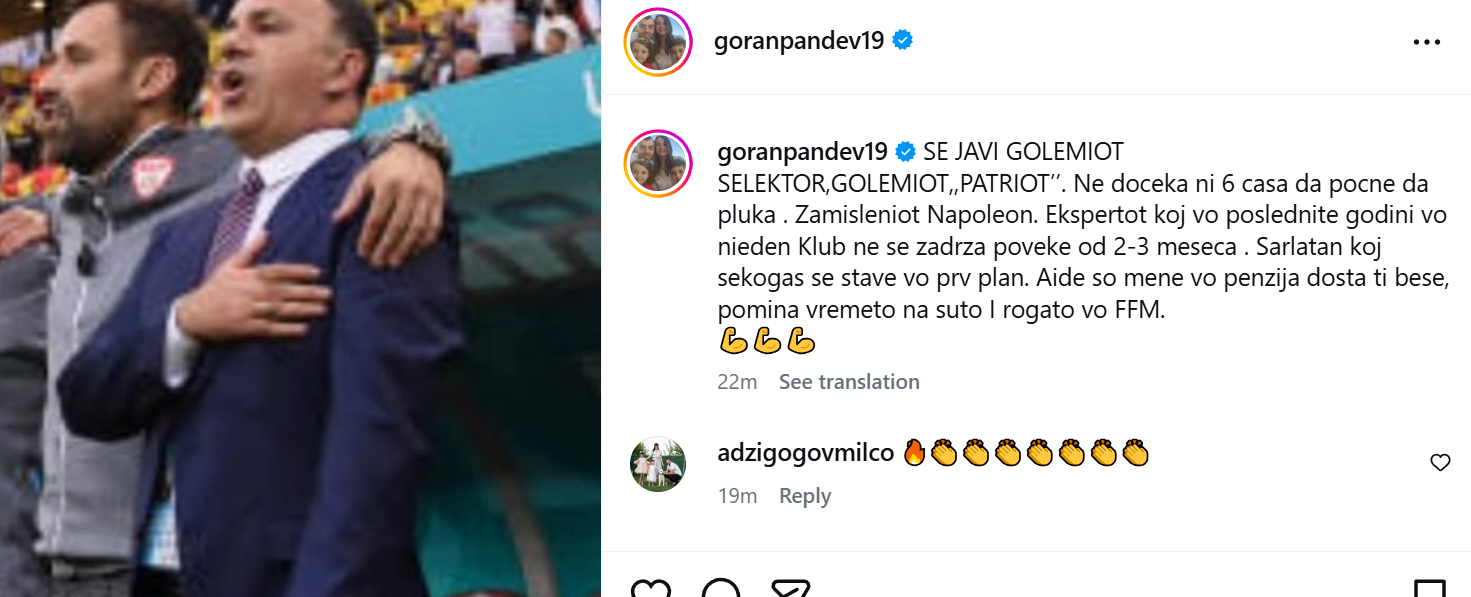The width and height of the screenshot is (1471, 597).
Task: Click Reply under adzigogovmilco comment
Action: (x=805, y=496)
